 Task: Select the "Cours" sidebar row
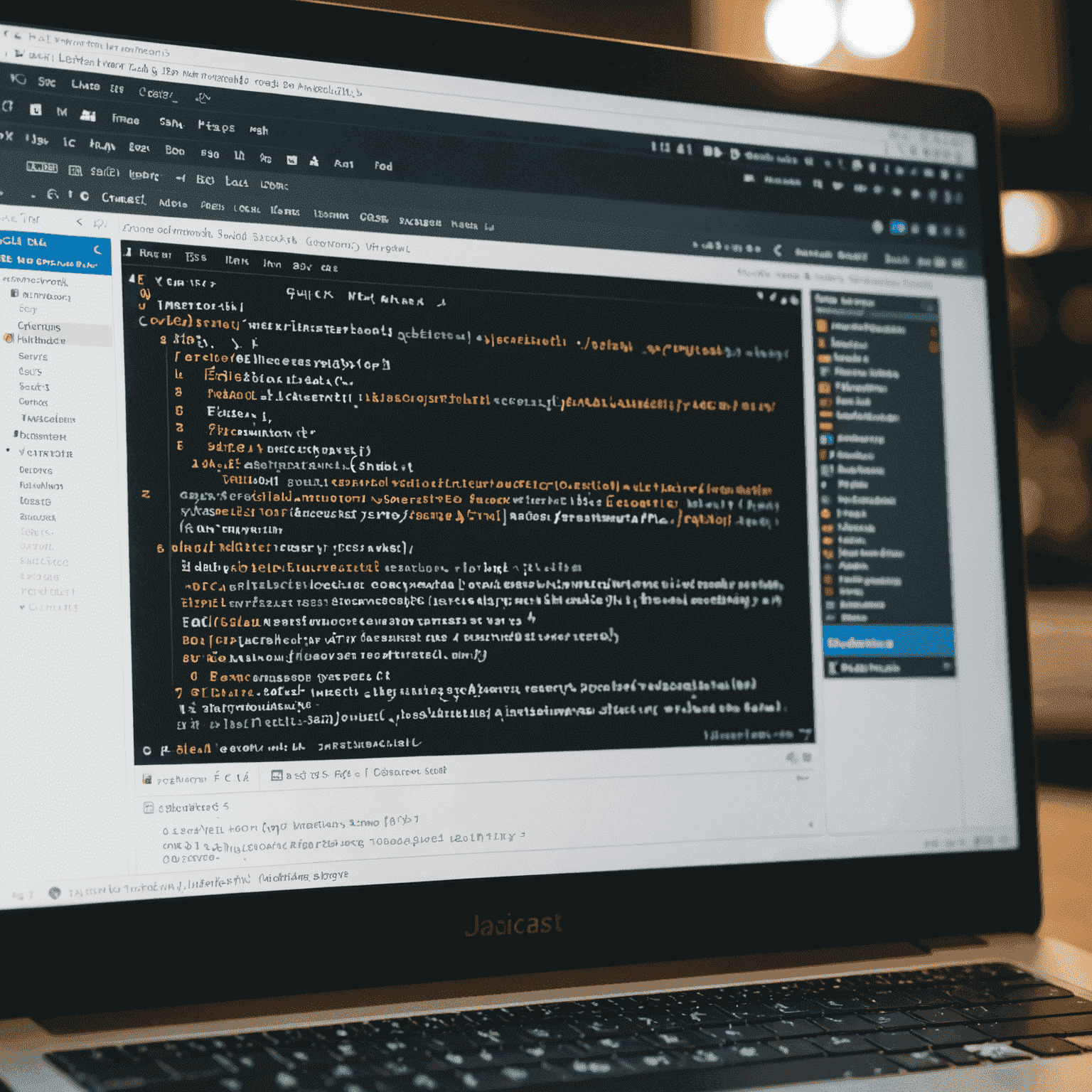[x=31, y=371]
